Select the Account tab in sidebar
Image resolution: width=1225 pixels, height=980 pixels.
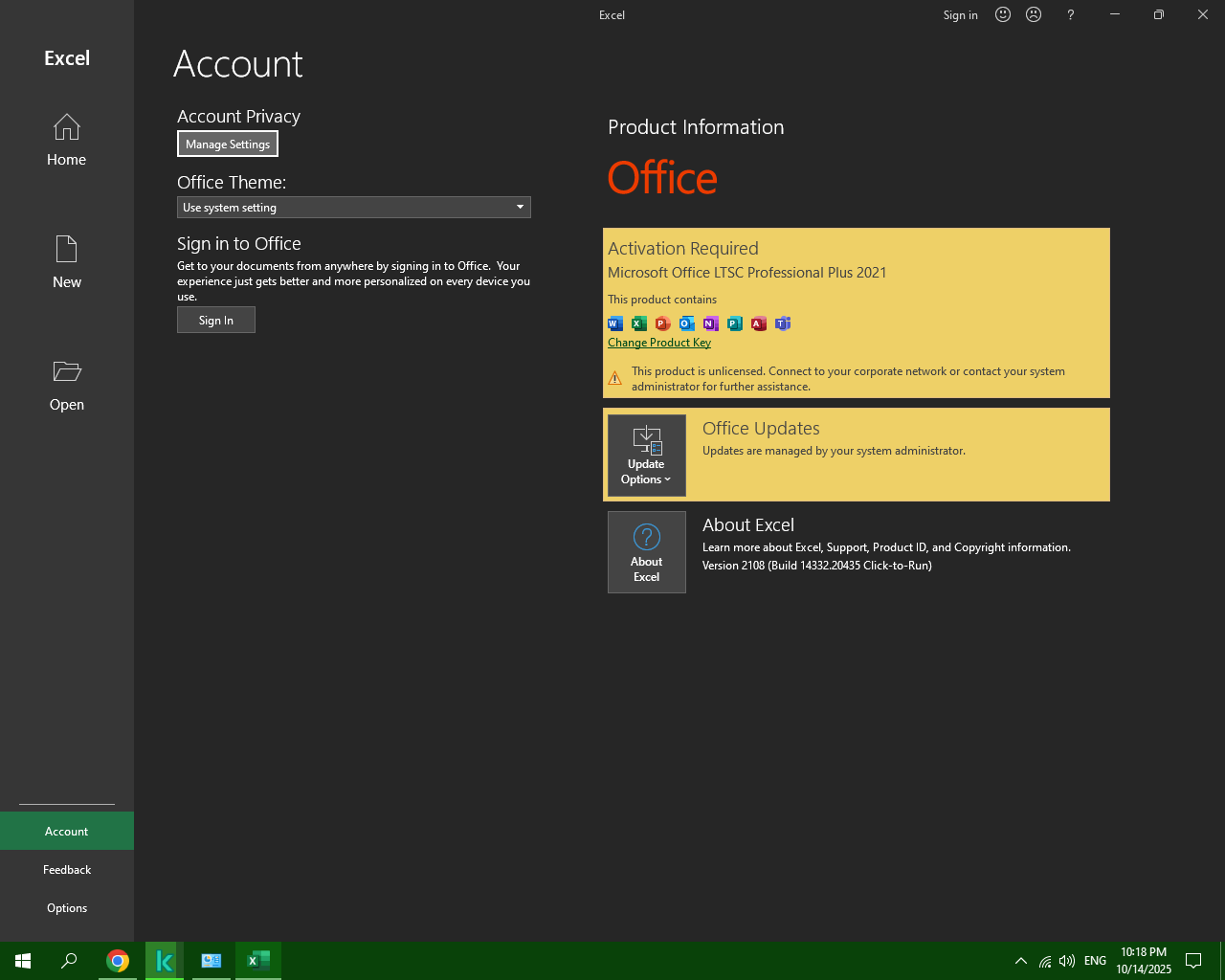pos(67,832)
